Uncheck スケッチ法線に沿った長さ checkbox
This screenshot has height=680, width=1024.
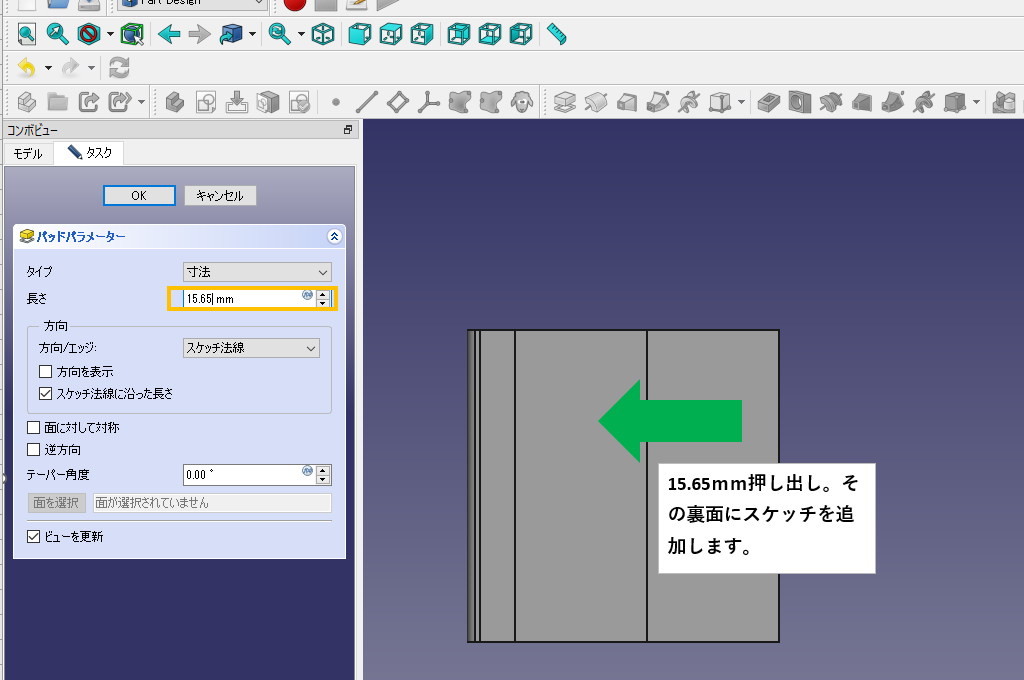coord(45,394)
